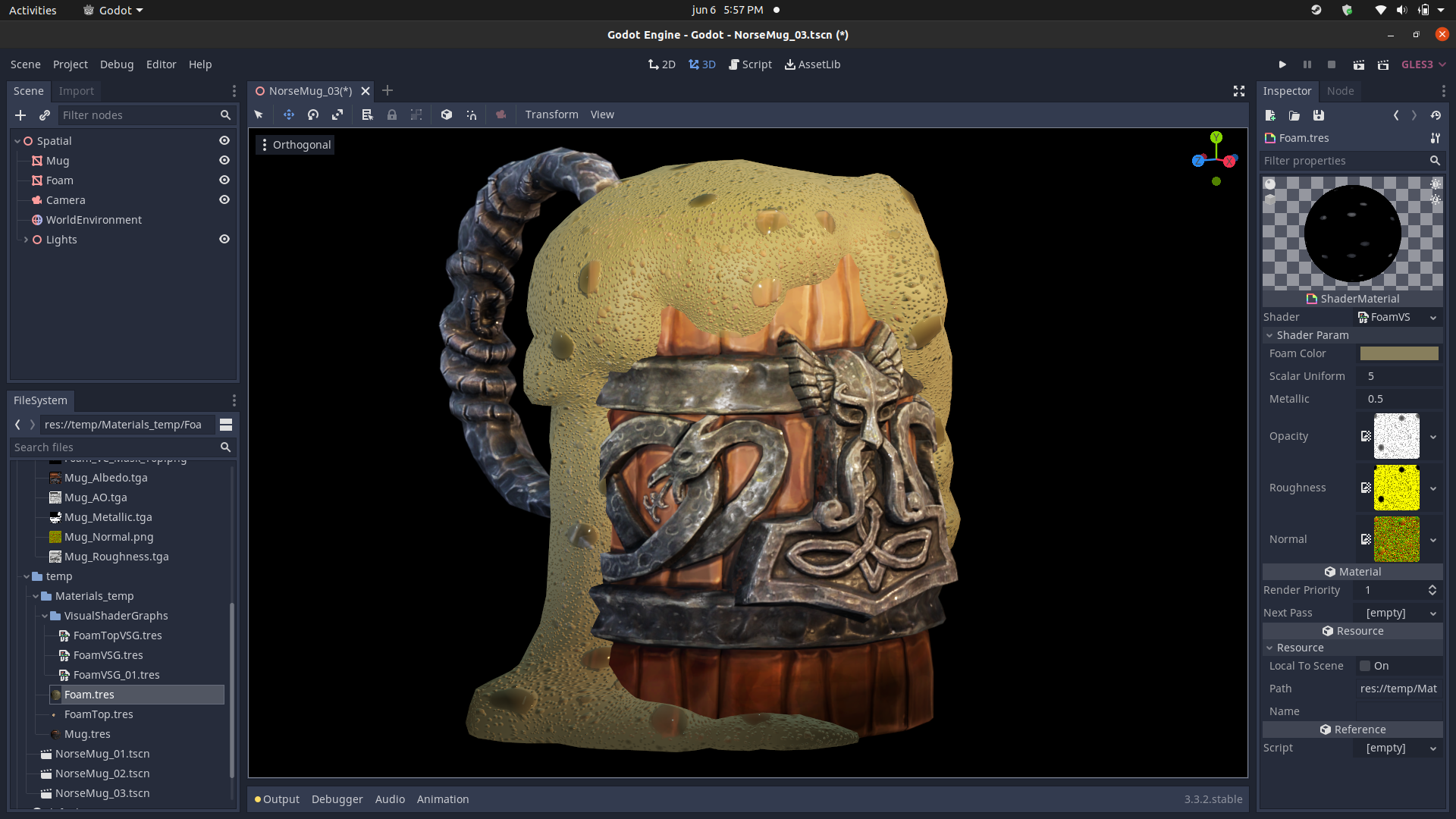Edit the Foam Color shader parameter swatch
Image resolution: width=1456 pixels, height=819 pixels.
(x=1399, y=353)
